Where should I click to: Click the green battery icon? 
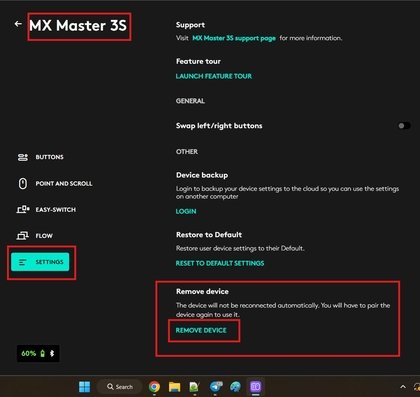[42, 354]
